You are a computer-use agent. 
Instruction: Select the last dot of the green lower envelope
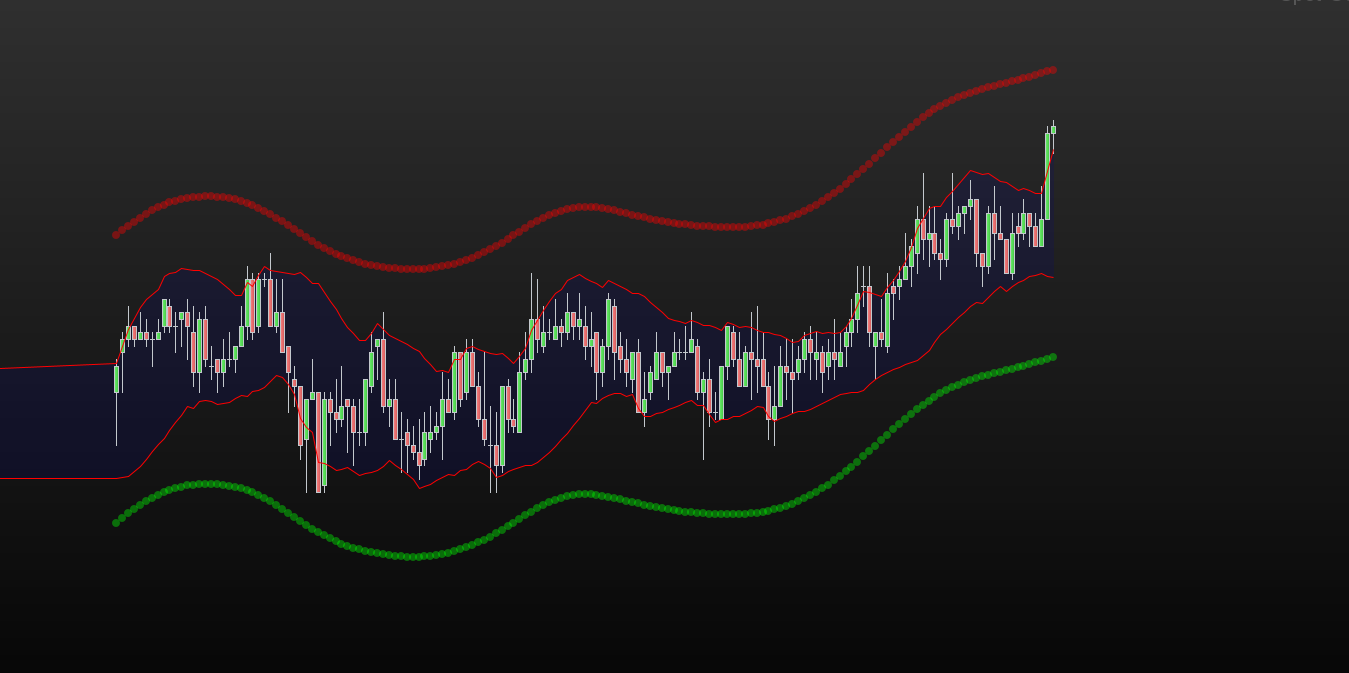coord(1053,357)
